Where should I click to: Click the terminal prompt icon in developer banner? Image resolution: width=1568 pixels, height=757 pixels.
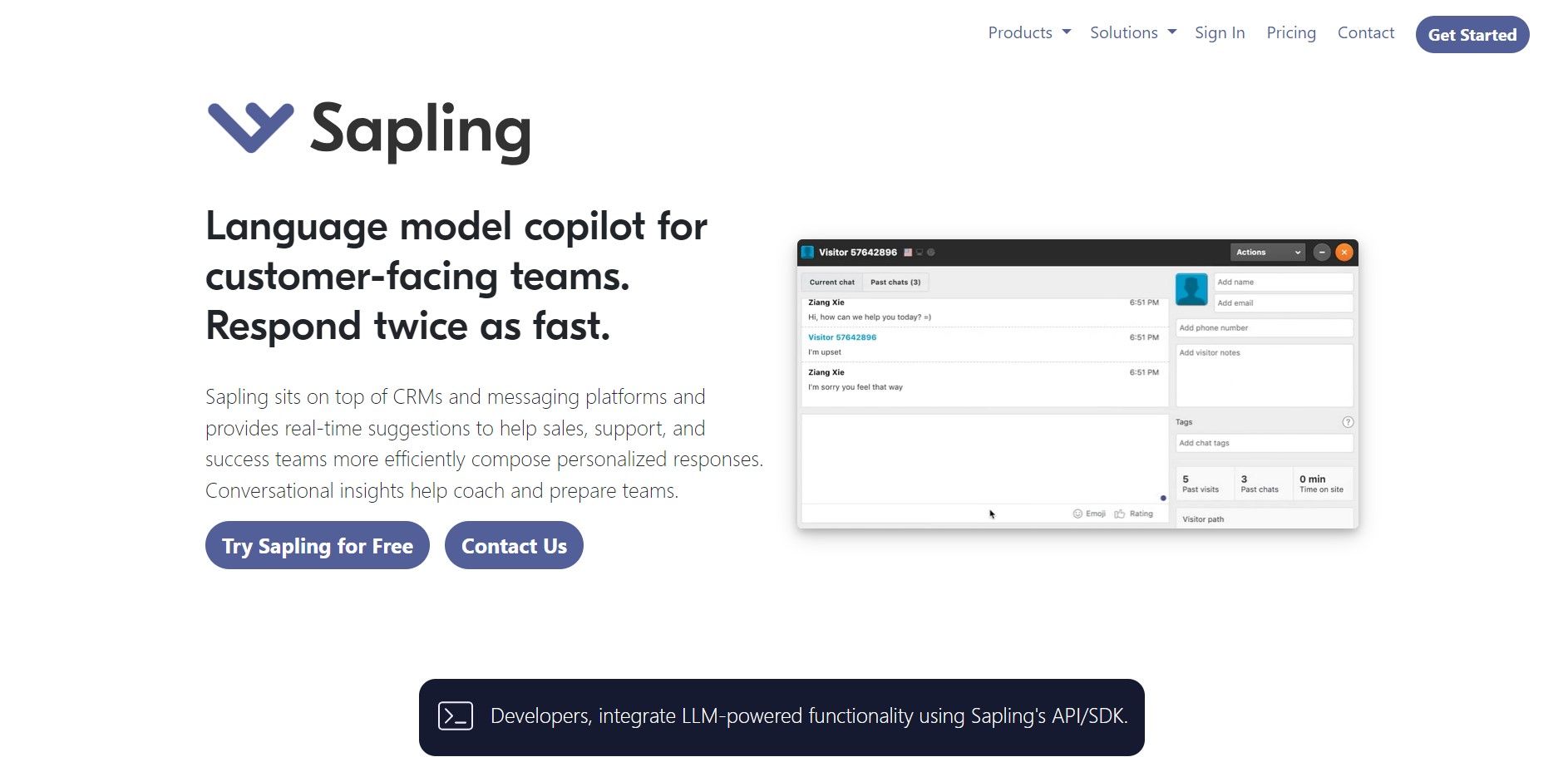(456, 715)
